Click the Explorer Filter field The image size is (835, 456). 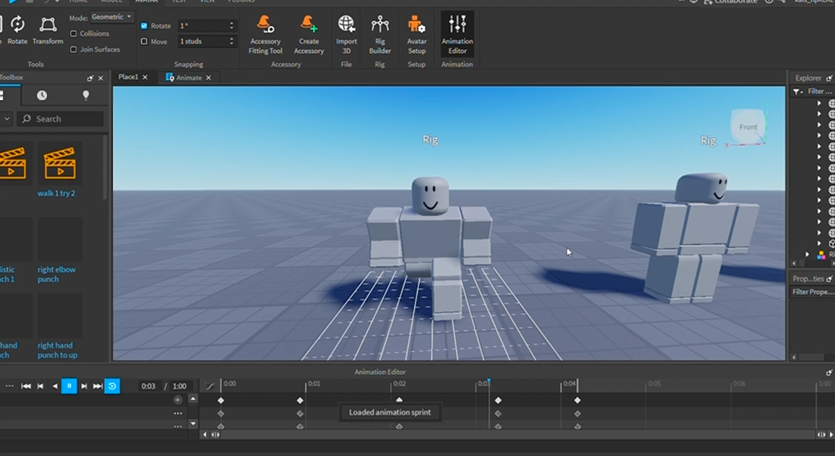point(819,92)
